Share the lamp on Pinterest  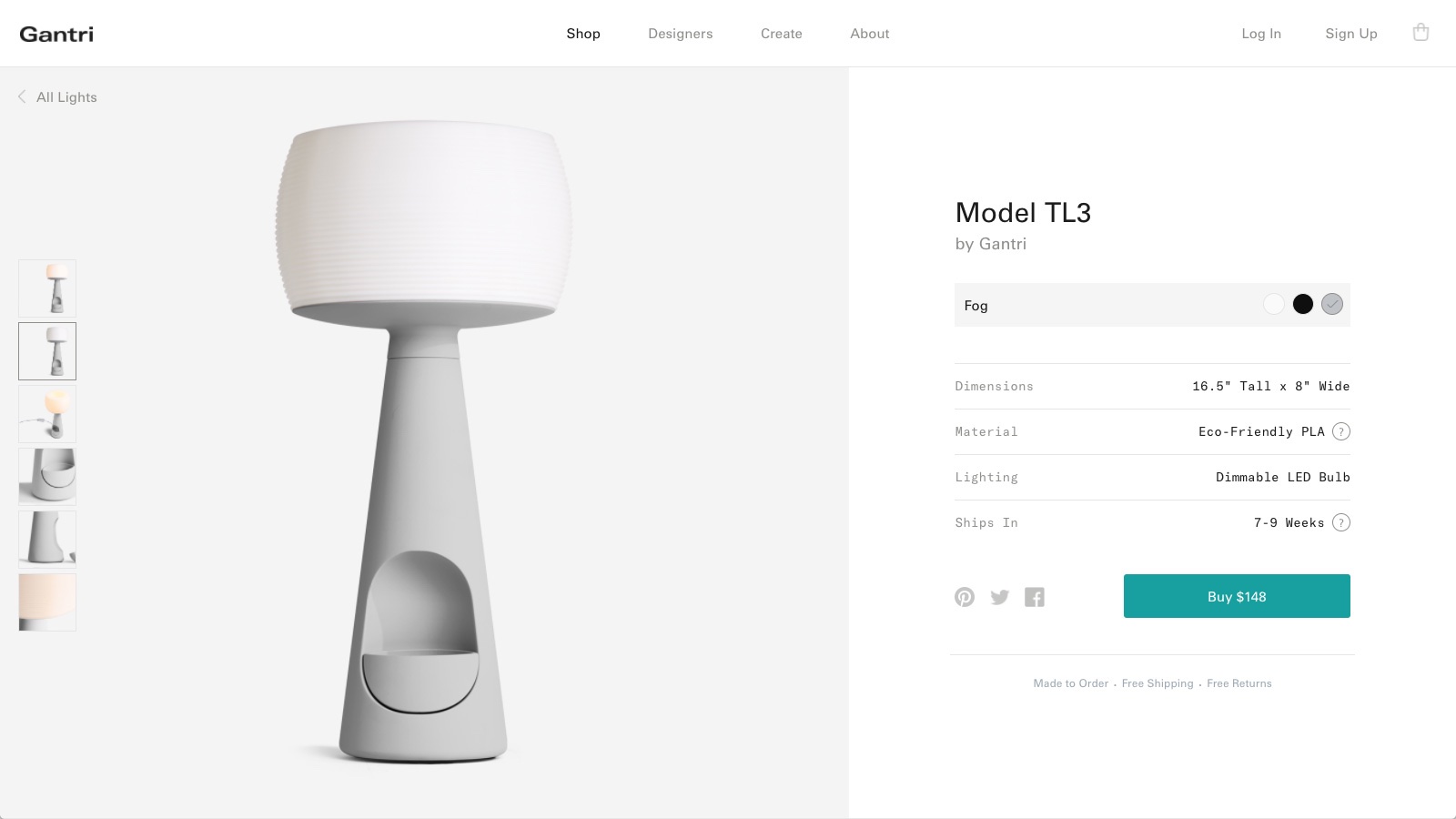tap(965, 597)
